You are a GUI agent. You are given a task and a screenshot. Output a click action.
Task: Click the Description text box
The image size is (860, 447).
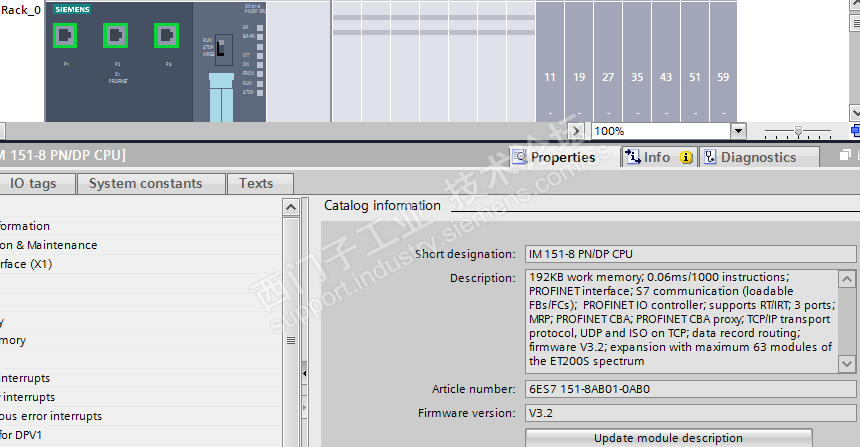(x=682, y=321)
